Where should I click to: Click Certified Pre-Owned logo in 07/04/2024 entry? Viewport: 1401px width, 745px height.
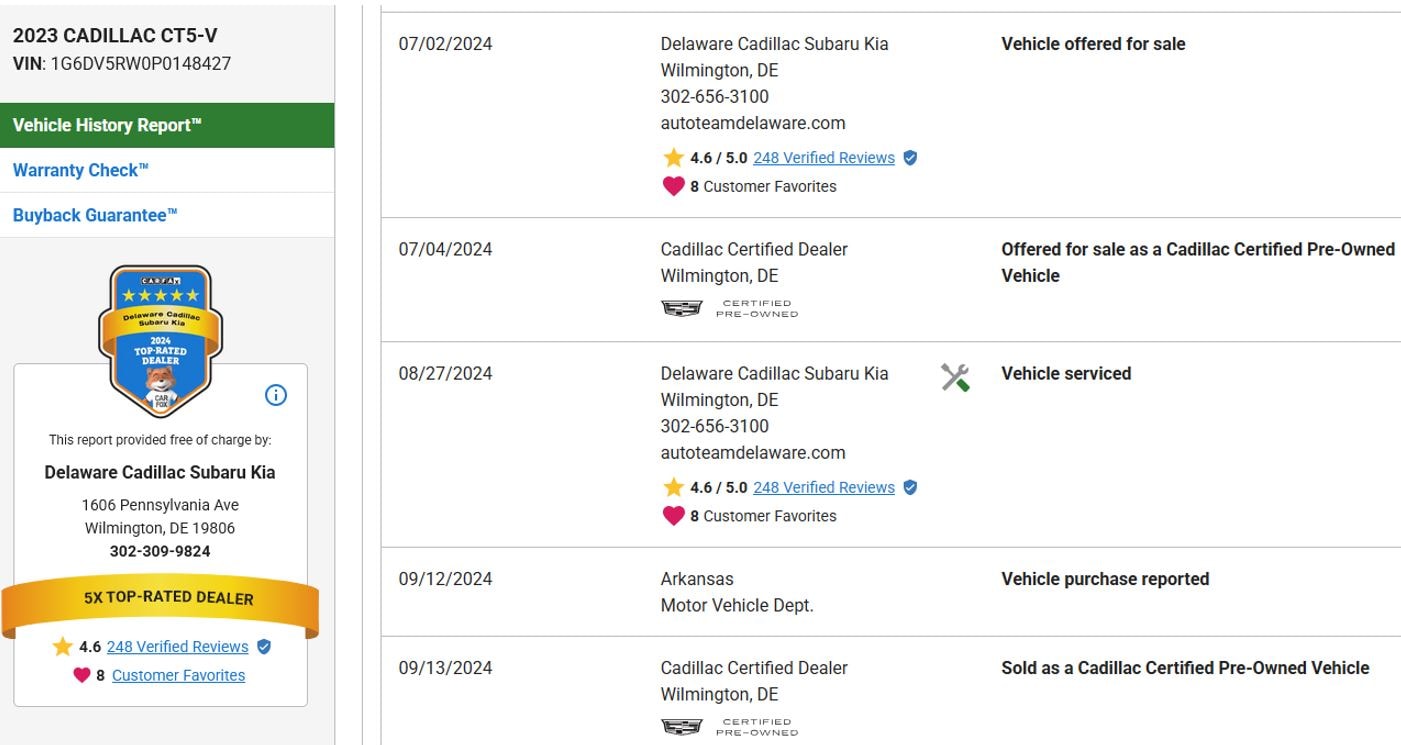pos(730,308)
